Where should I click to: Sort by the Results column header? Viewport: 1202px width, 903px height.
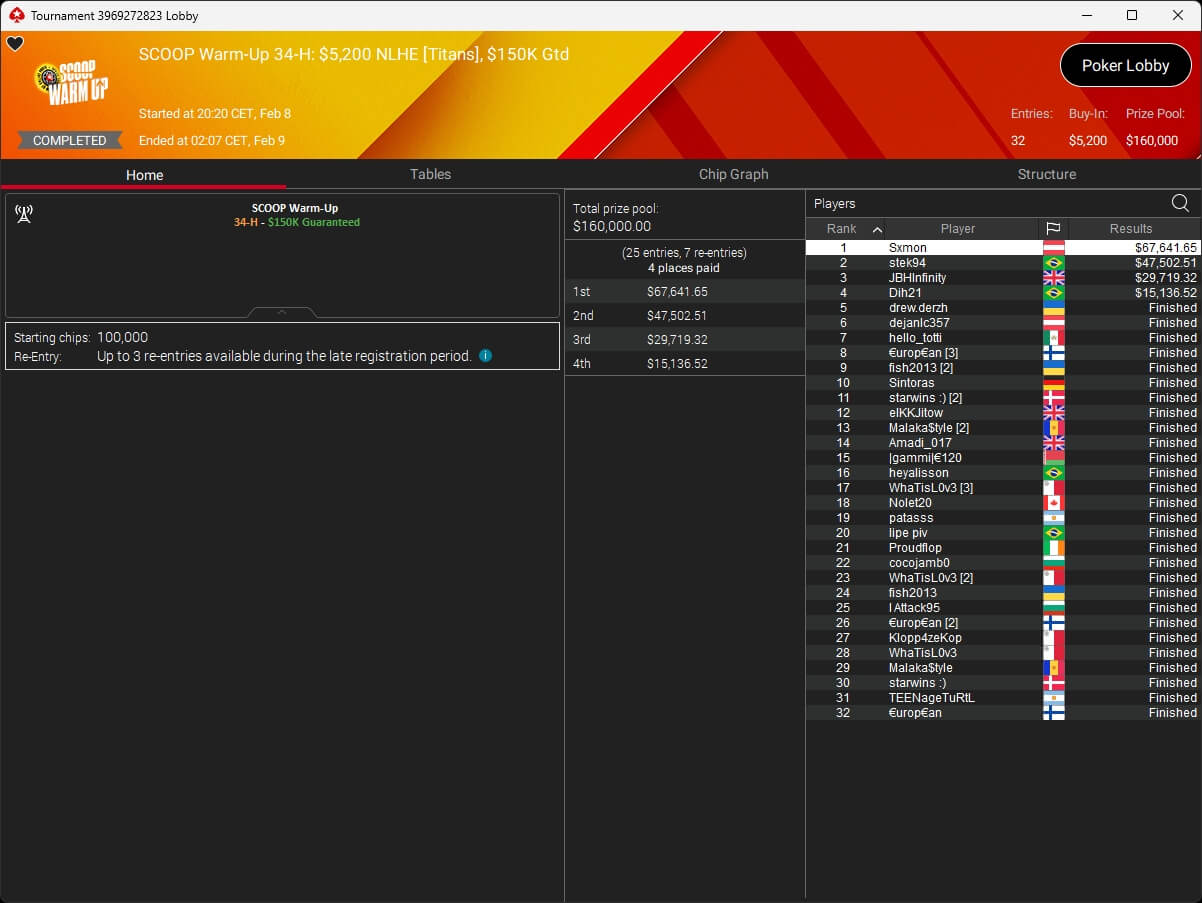tap(1130, 229)
